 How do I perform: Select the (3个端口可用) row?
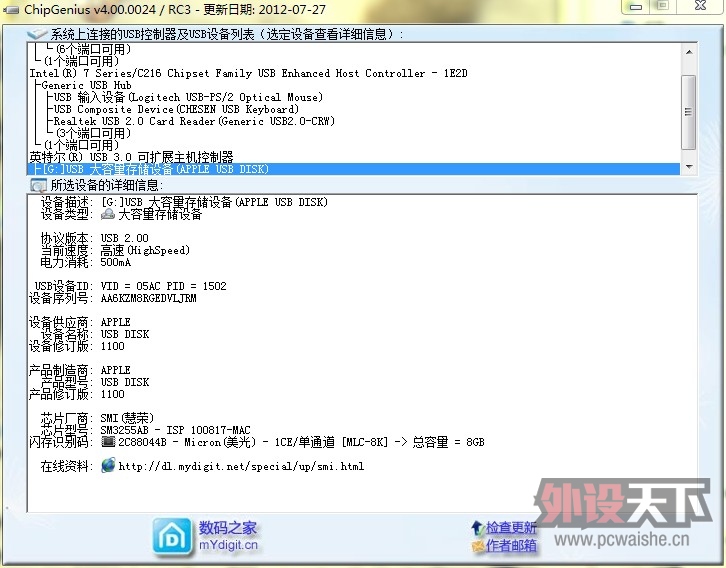[94, 133]
